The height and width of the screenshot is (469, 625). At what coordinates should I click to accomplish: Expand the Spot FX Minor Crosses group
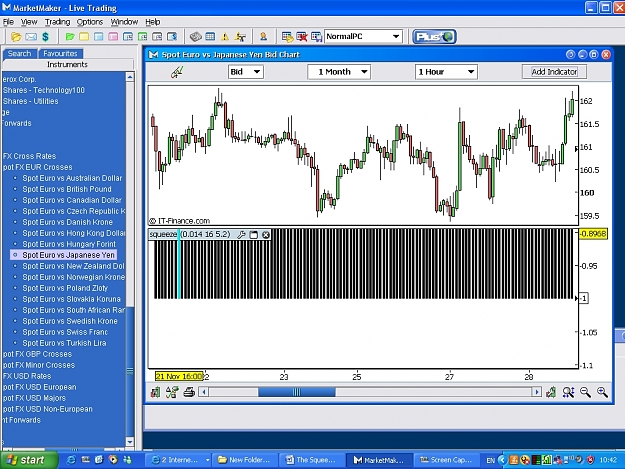point(39,365)
